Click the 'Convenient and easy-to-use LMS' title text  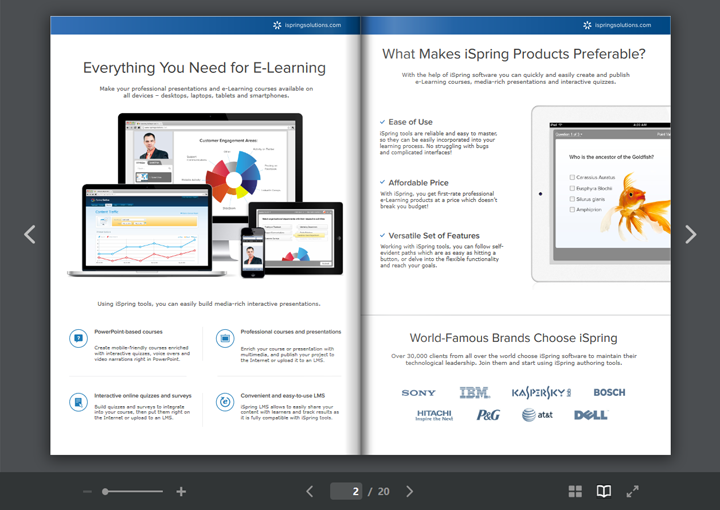pos(283,396)
